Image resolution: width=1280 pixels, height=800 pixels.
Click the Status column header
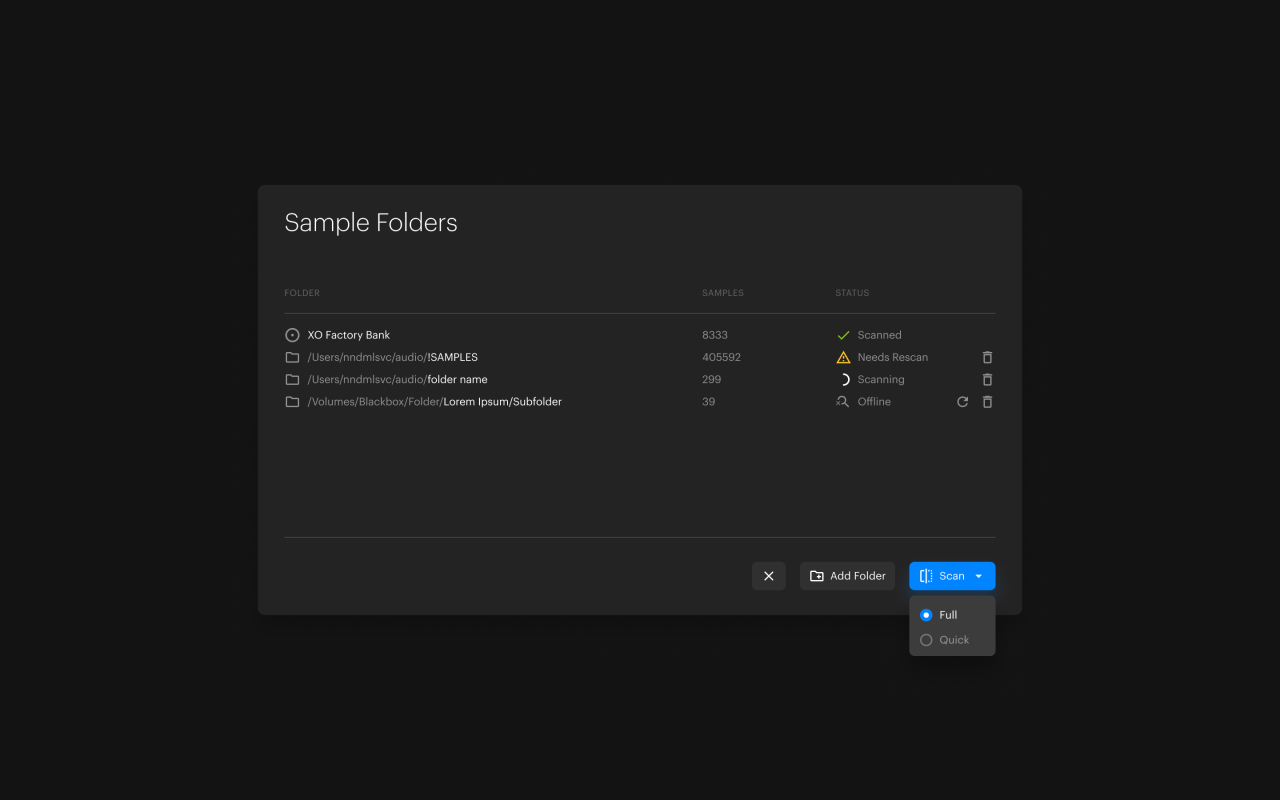click(x=852, y=293)
